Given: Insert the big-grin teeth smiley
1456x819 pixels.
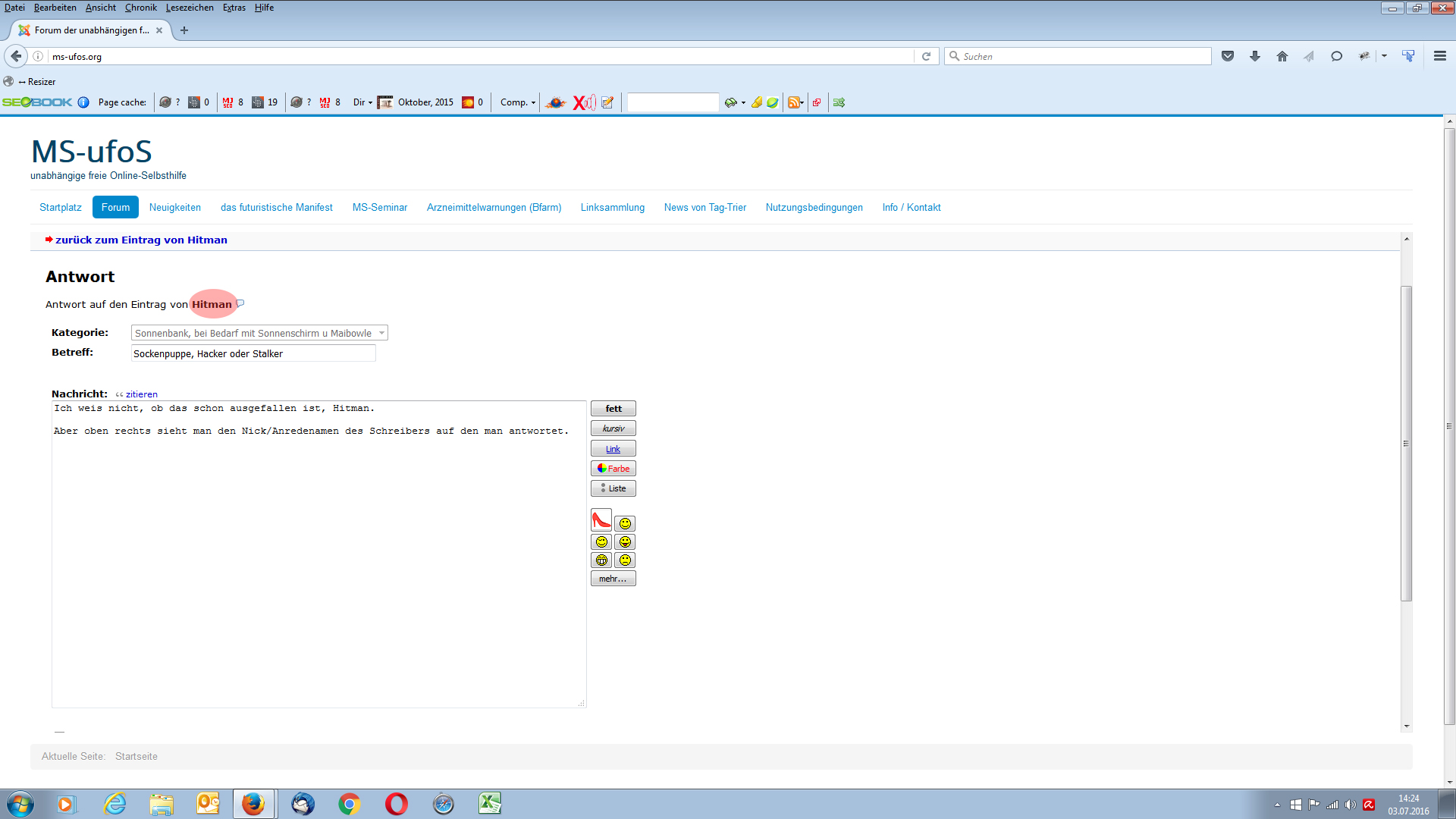Looking at the screenshot, I should (x=601, y=560).
